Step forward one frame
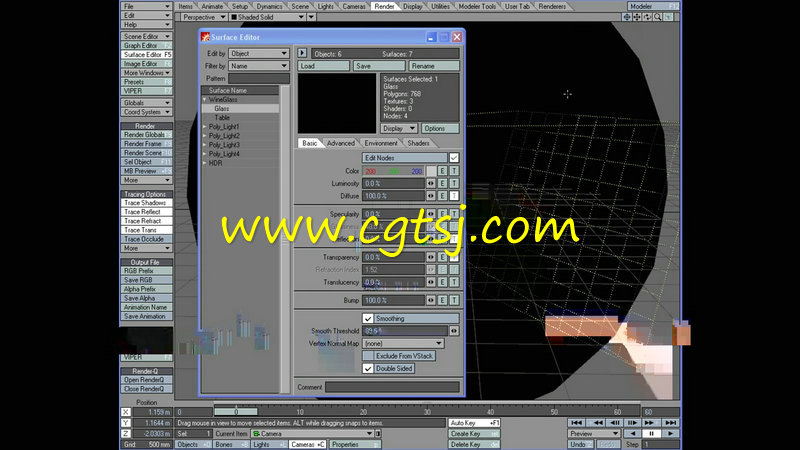 coord(633,423)
